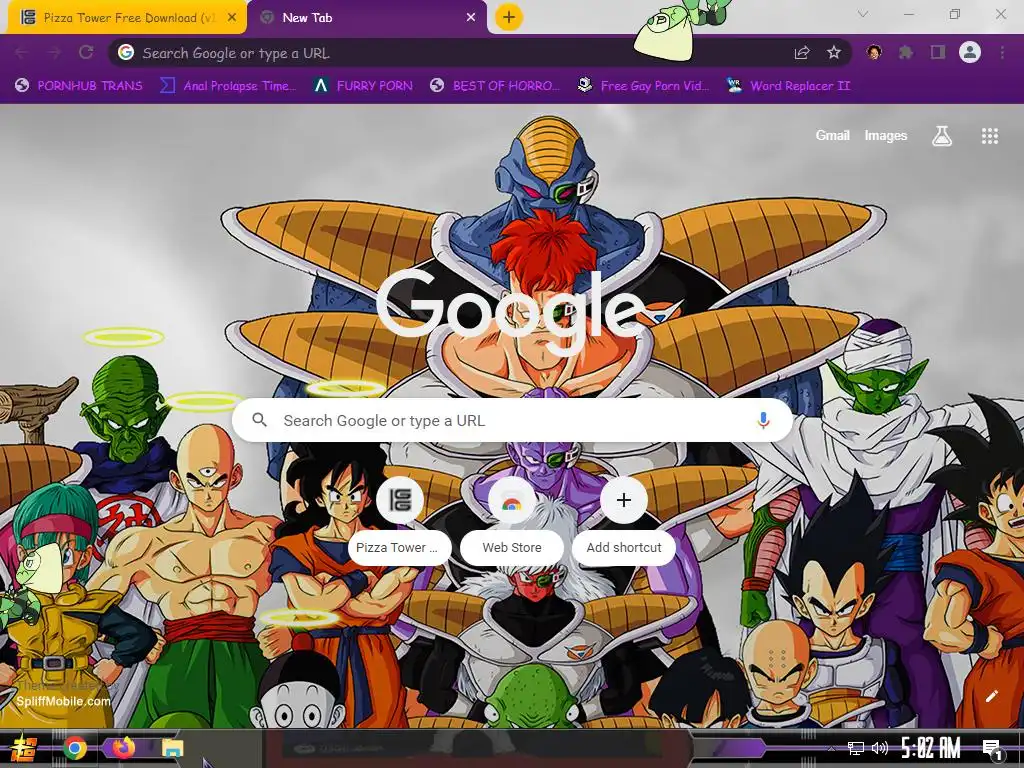Restore down the Chrome window

(x=955, y=14)
